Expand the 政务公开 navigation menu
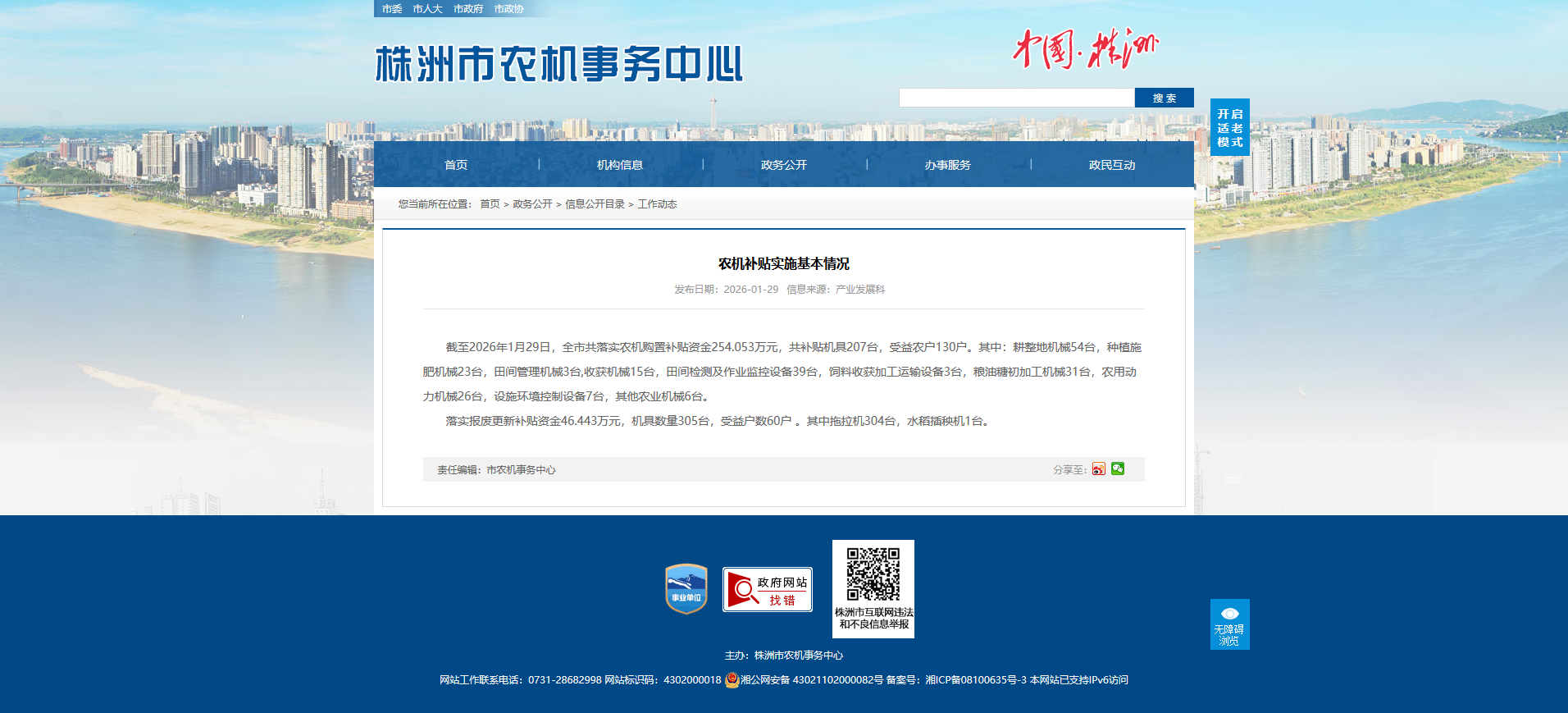The height and width of the screenshot is (713, 1568). click(x=784, y=165)
